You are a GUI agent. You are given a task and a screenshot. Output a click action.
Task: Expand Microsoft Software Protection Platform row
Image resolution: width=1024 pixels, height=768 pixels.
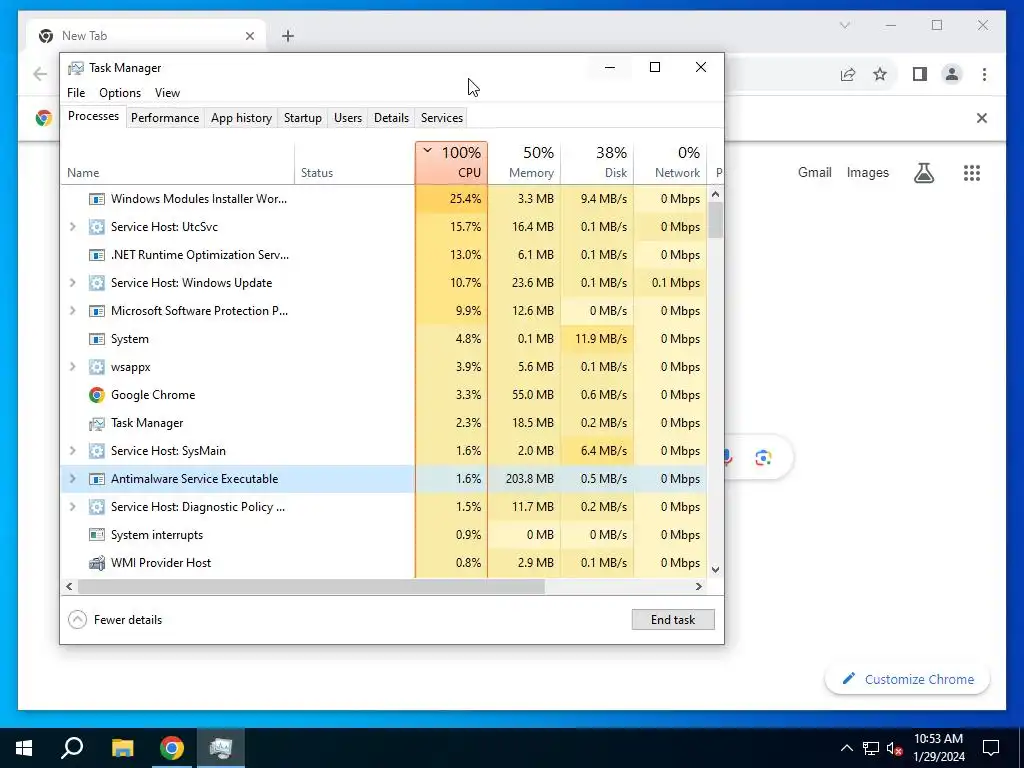pos(72,311)
